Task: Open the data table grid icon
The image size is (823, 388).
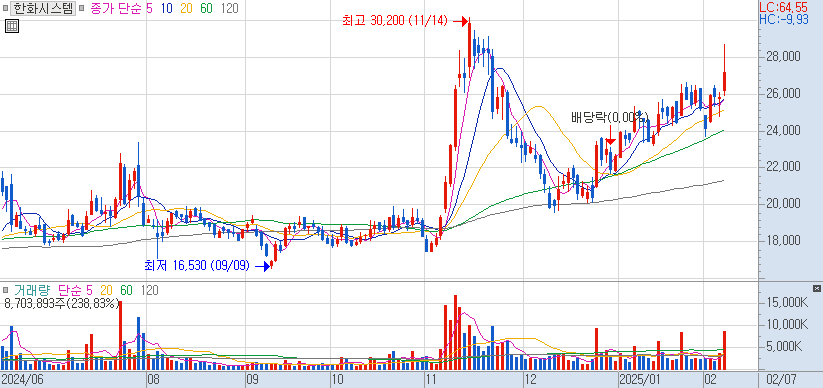Action: point(12,26)
